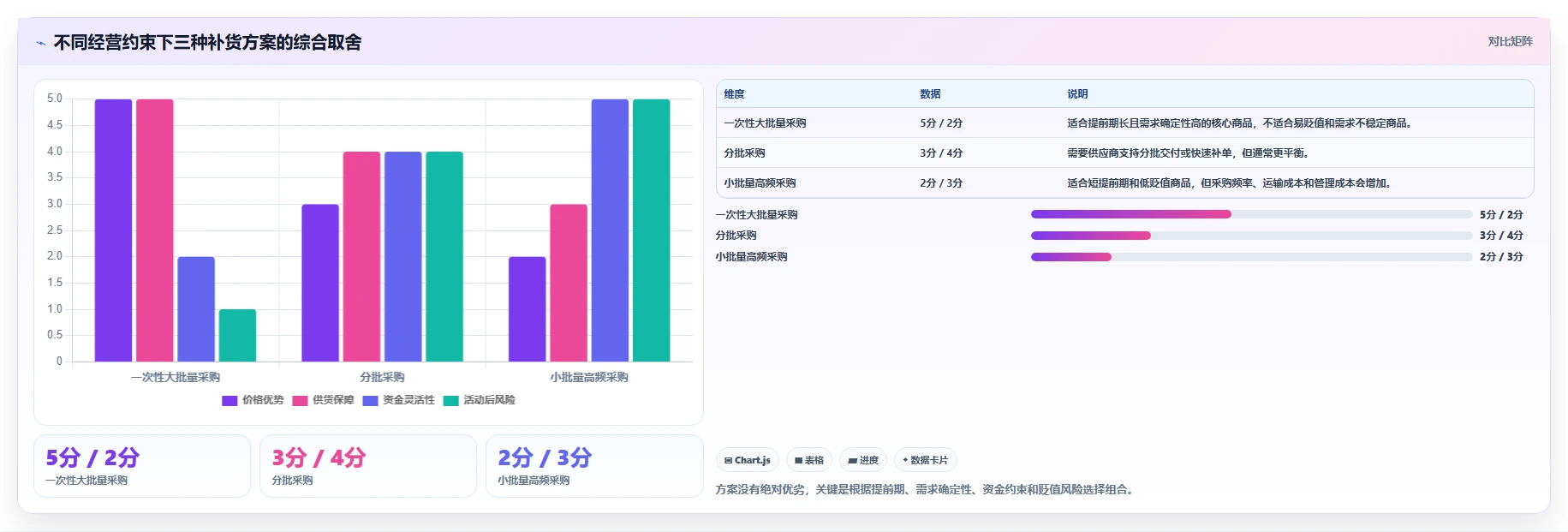Viewport: 1568px width, 532px height.
Task: Toggle the 活动后风险 legend item
Action: [x=479, y=400]
